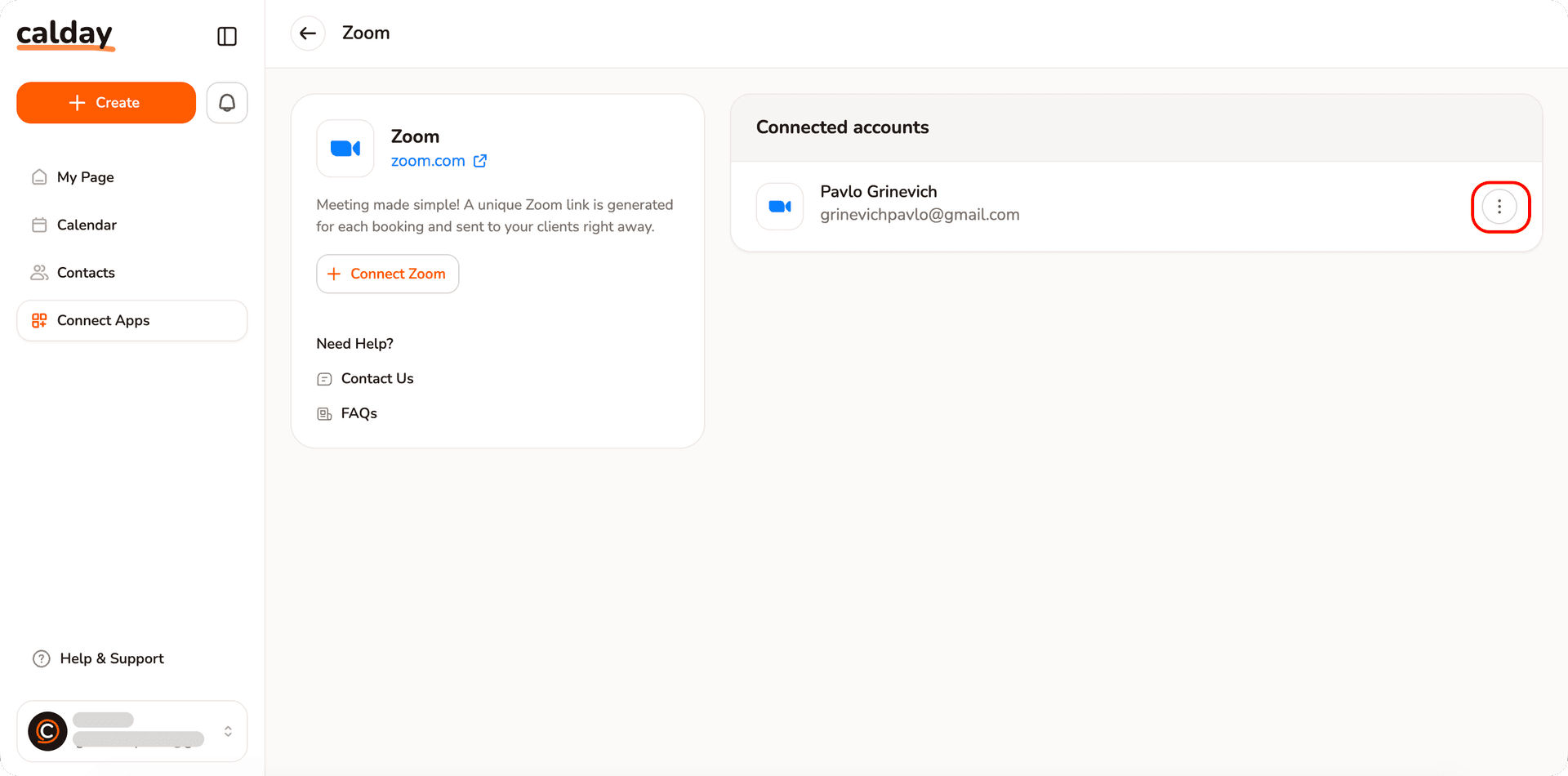Open three-dot menu for connected account
This screenshot has width=1568, height=776.
(x=1499, y=207)
